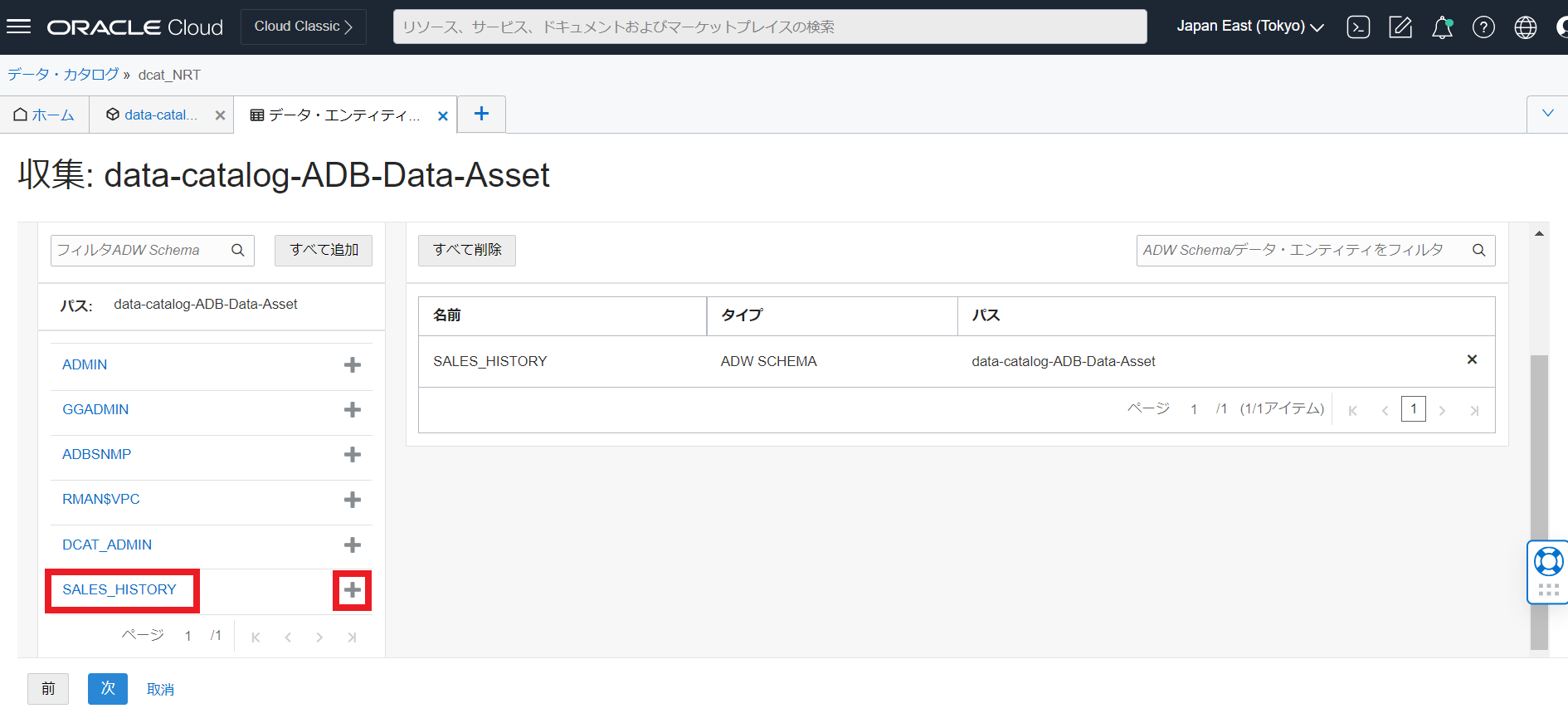
Task: Remove SALES_HISTORY row with X icon
Action: pos(1472,359)
